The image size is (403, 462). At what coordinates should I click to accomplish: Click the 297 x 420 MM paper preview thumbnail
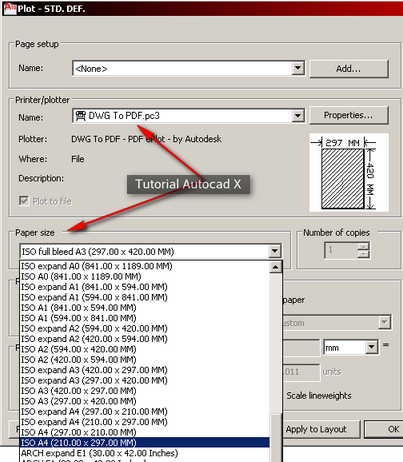349,172
